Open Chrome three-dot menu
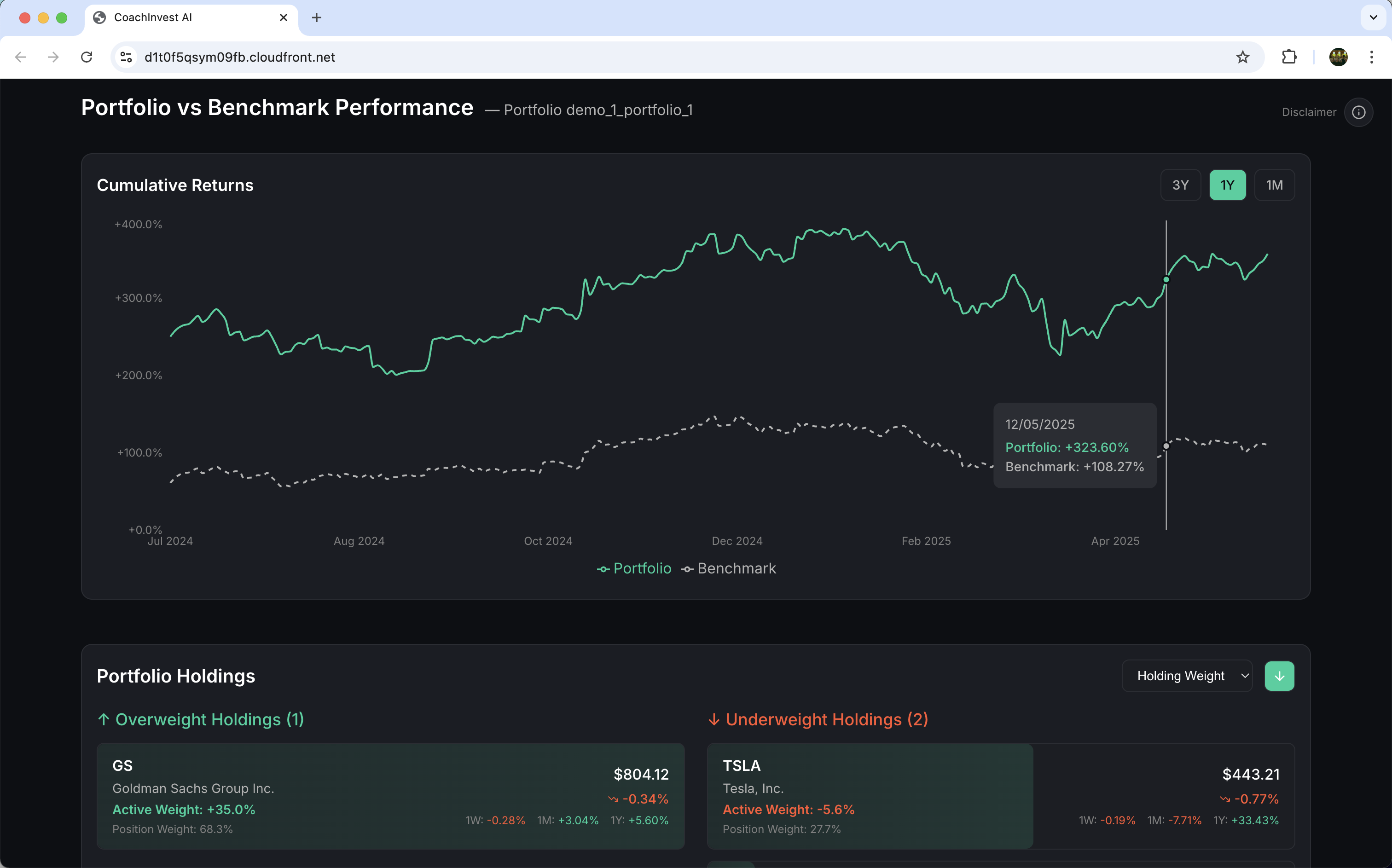The width and height of the screenshot is (1392, 868). click(1371, 57)
